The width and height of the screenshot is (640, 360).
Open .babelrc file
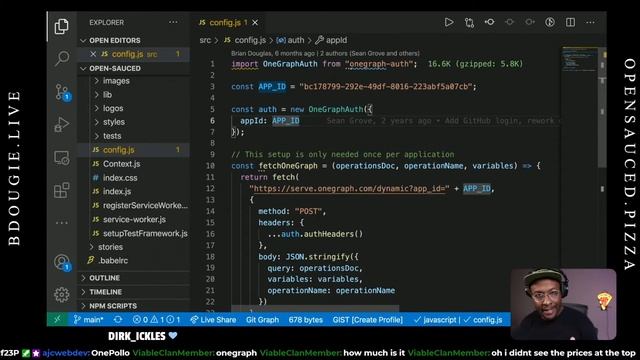click(113, 260)
